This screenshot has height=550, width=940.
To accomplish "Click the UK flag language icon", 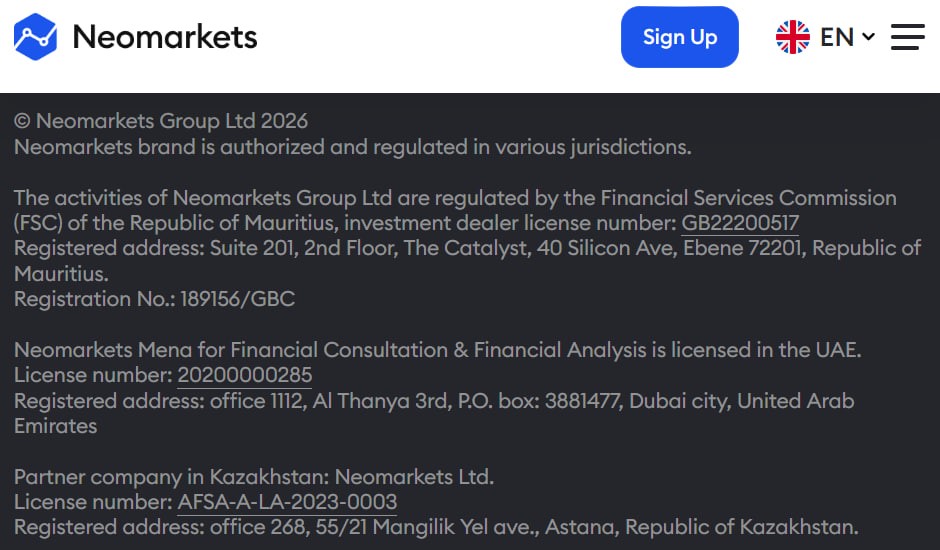I will tap(793, 37).
